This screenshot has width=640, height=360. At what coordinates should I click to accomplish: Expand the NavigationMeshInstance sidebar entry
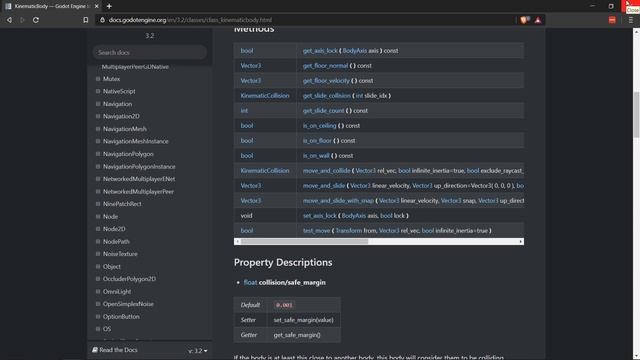pyautogui.click(x=98, y=141)
